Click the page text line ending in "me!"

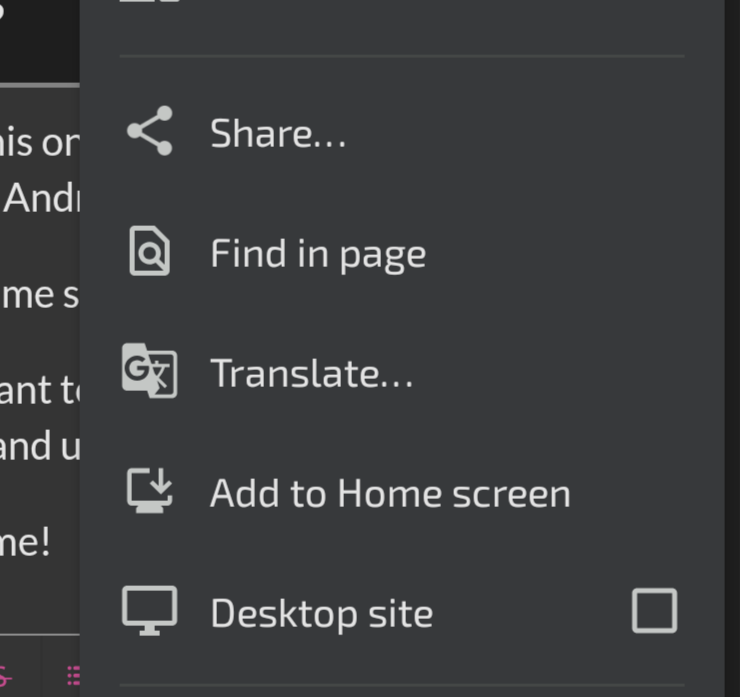[x=25, y=545]
